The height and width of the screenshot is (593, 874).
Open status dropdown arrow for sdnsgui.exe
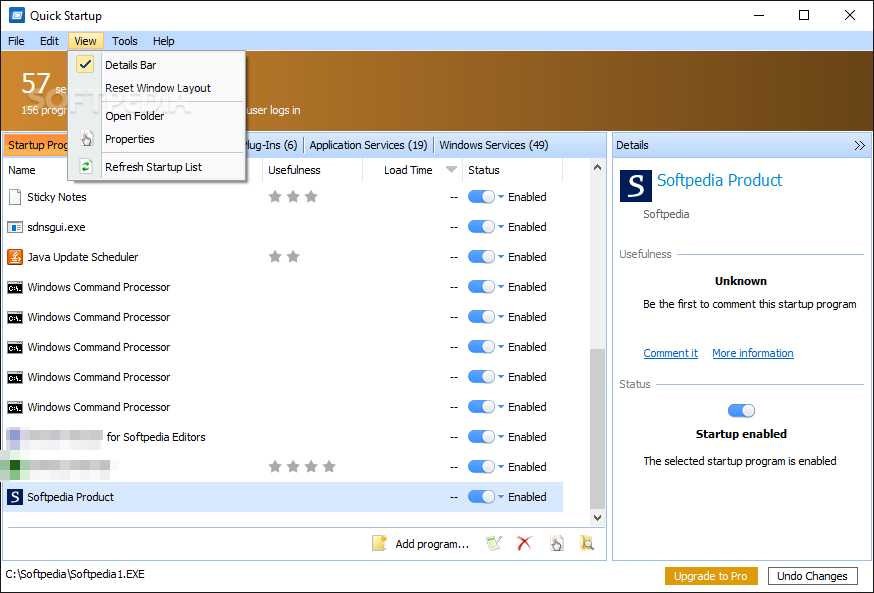tap(501, 227)
